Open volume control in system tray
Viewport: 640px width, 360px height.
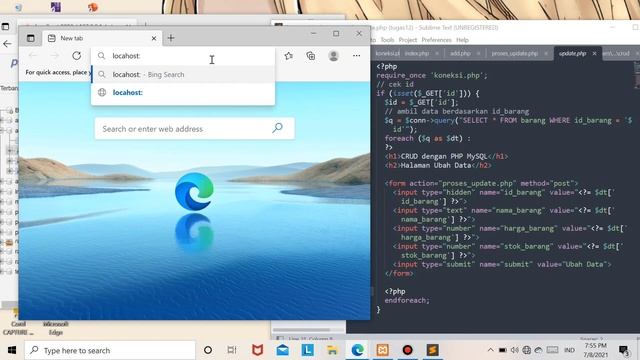click(x=514, y=350)
